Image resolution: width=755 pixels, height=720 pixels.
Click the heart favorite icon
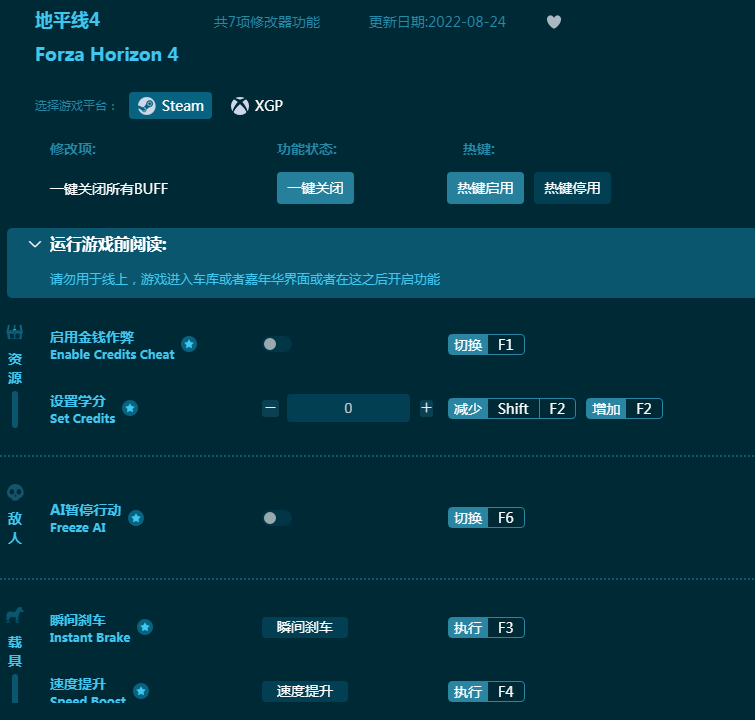[554, 22]
